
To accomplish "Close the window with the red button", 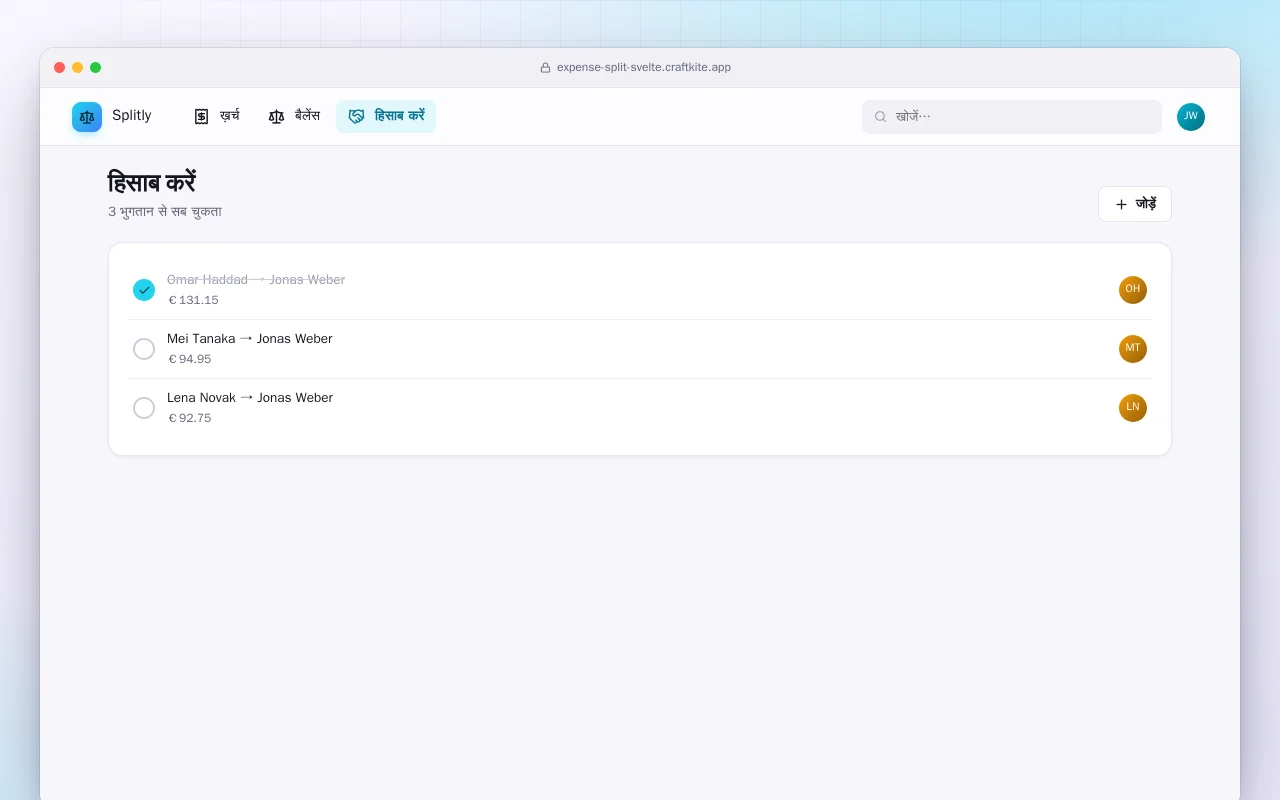I will click(x=60, y=68).
